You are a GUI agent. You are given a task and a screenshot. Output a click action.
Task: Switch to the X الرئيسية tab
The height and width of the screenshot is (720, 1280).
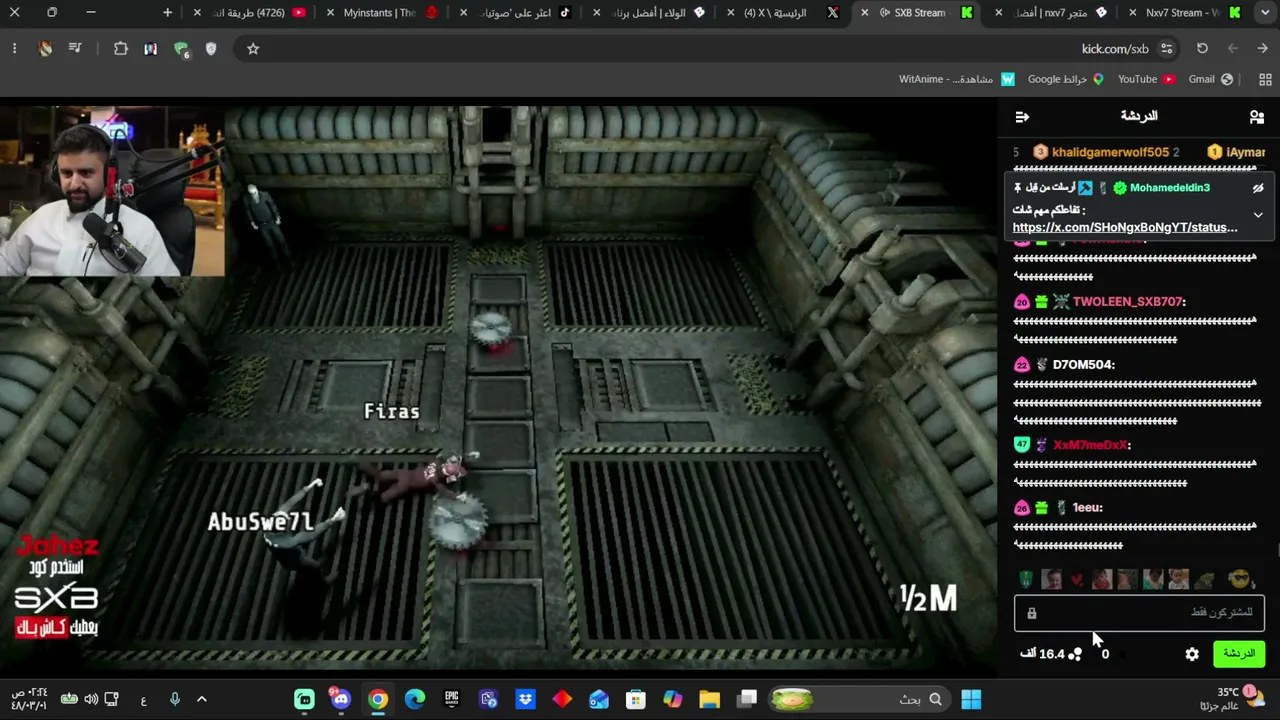point(785,13)
